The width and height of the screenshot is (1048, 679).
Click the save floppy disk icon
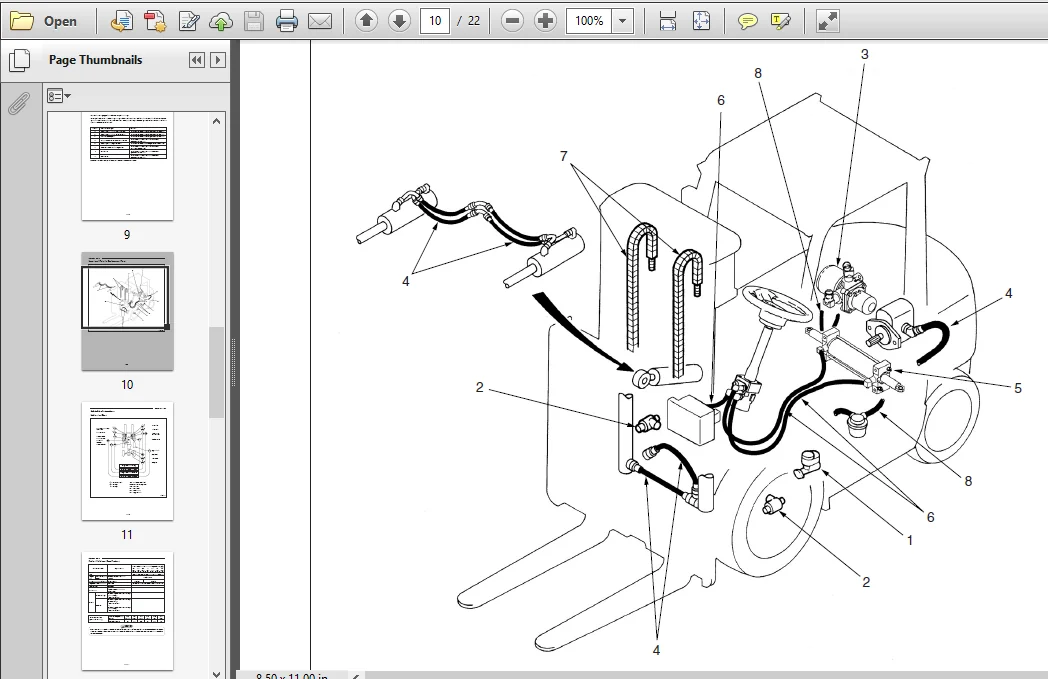pos(254,21)
